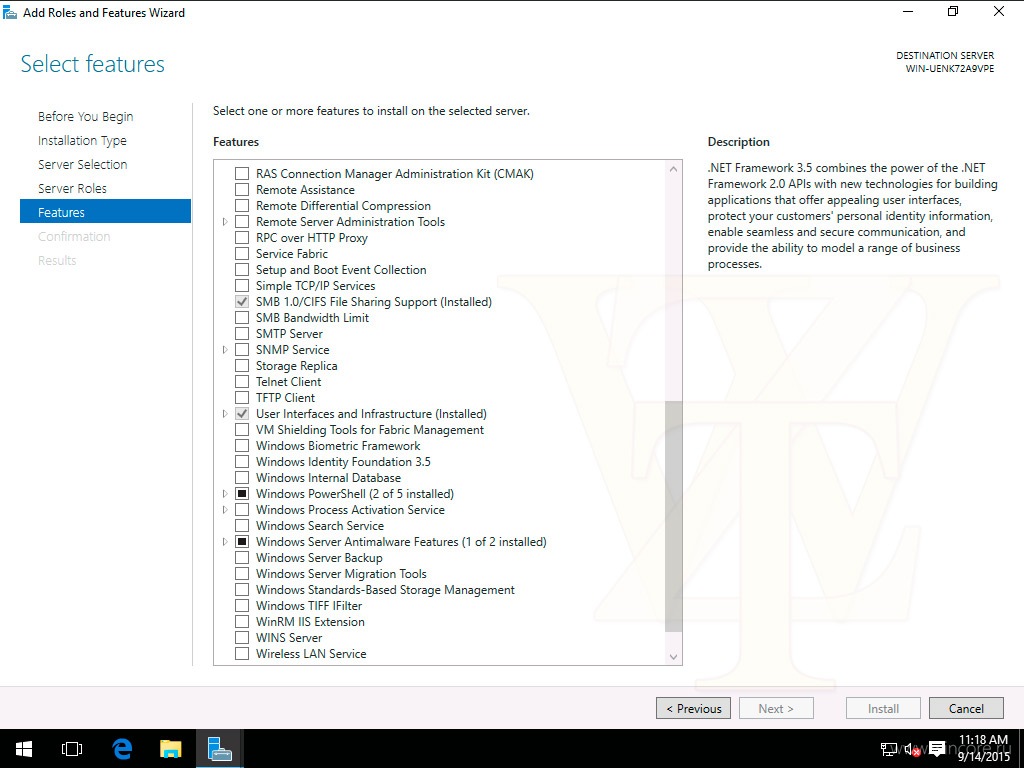Select SMB 1.0/CIFS File Sharing Support row
Screen dimensions: 1024x768
click(374, 302)
